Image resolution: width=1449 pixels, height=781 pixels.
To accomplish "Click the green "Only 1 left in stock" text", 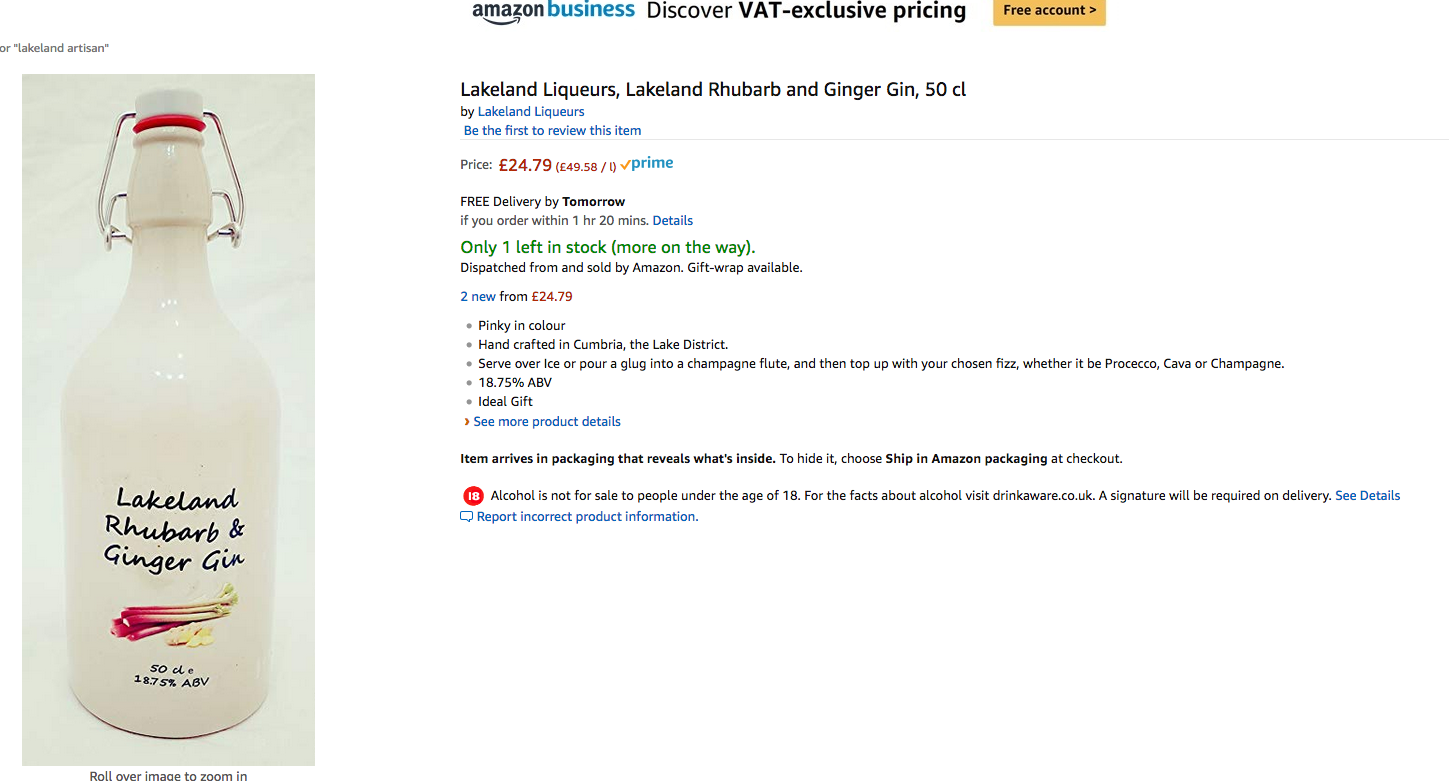I will click(x=607, y=247).
